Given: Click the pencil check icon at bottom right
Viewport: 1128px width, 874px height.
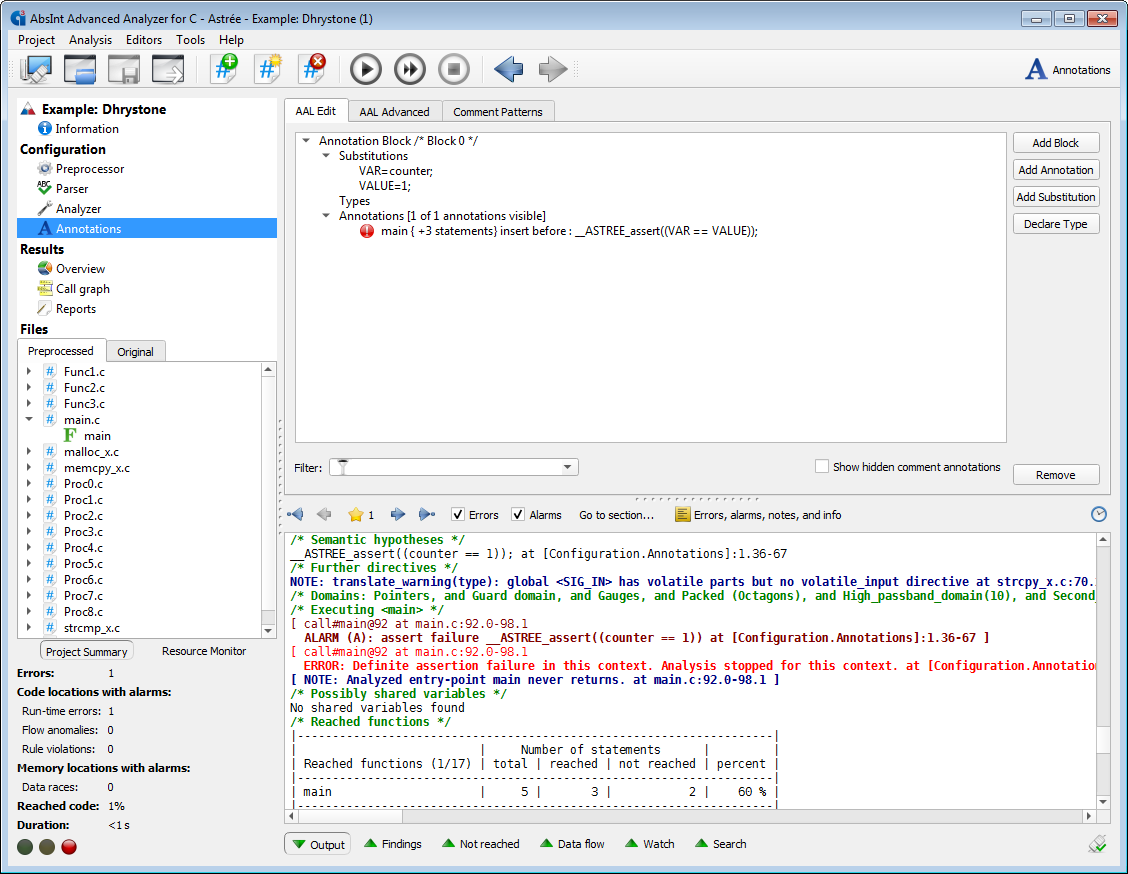Looking at the screenshot, I should pyautogui.click(x=1098, y=844).
